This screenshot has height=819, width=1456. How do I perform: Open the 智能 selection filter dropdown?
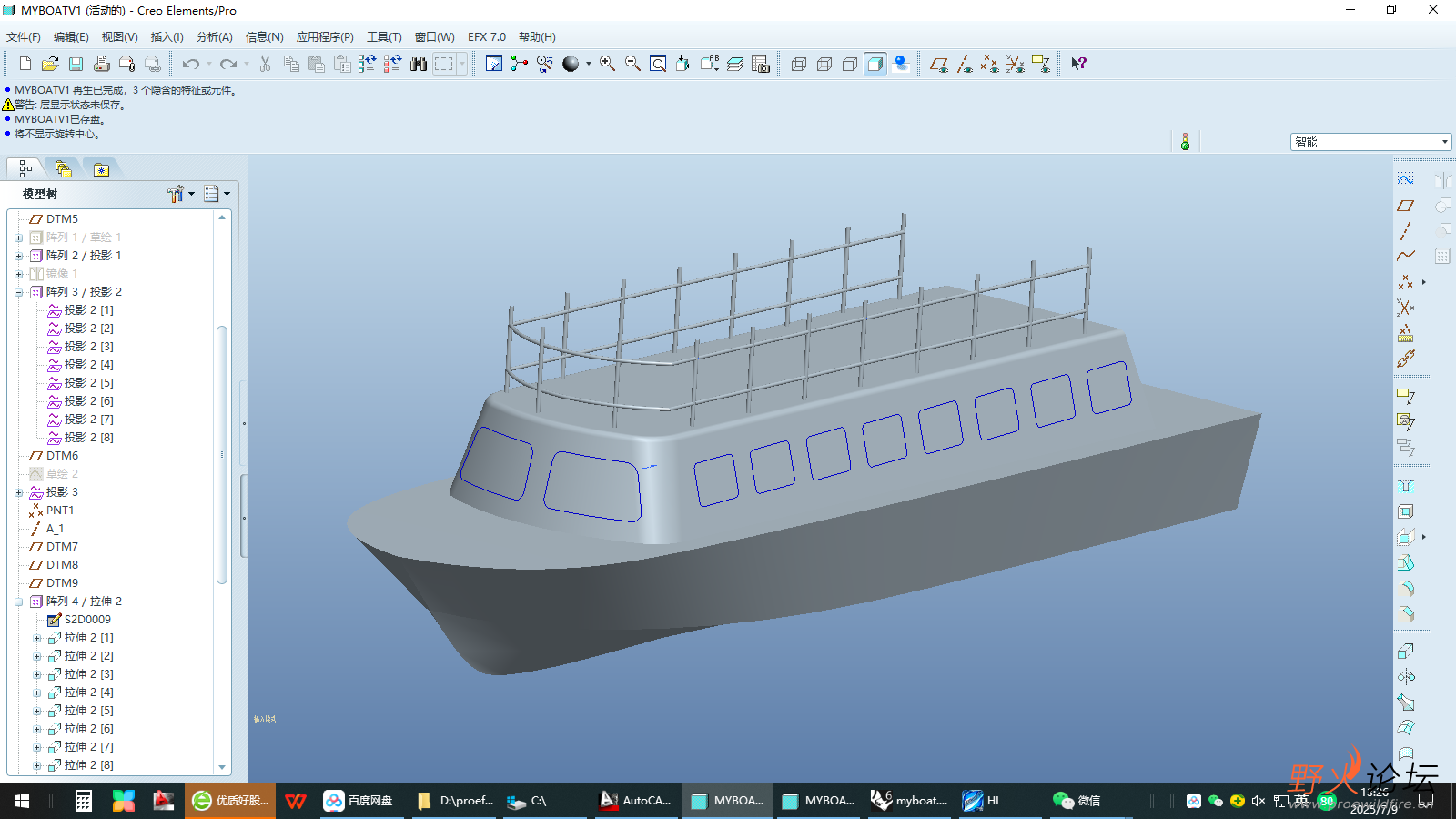click(1444, 142)
